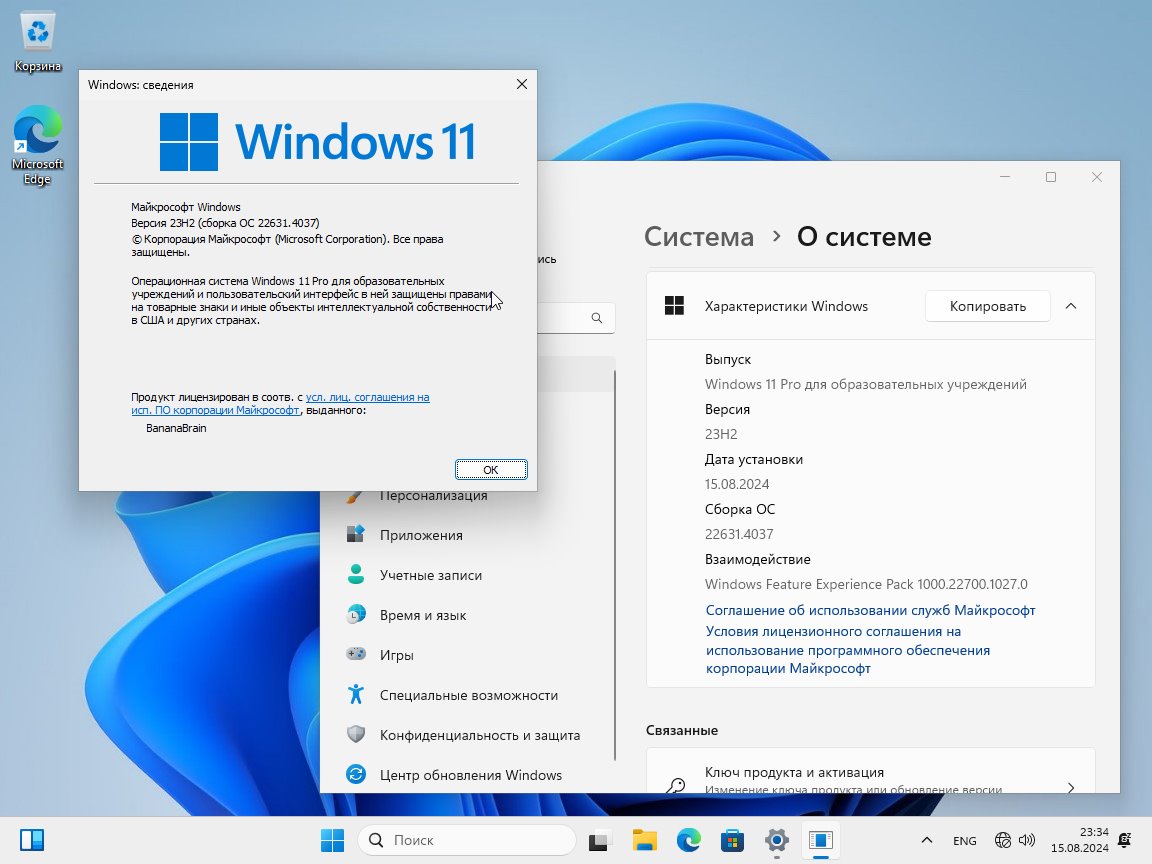
Task: Select Windows Update in the sidebar
Action: (x=470, y=775)
